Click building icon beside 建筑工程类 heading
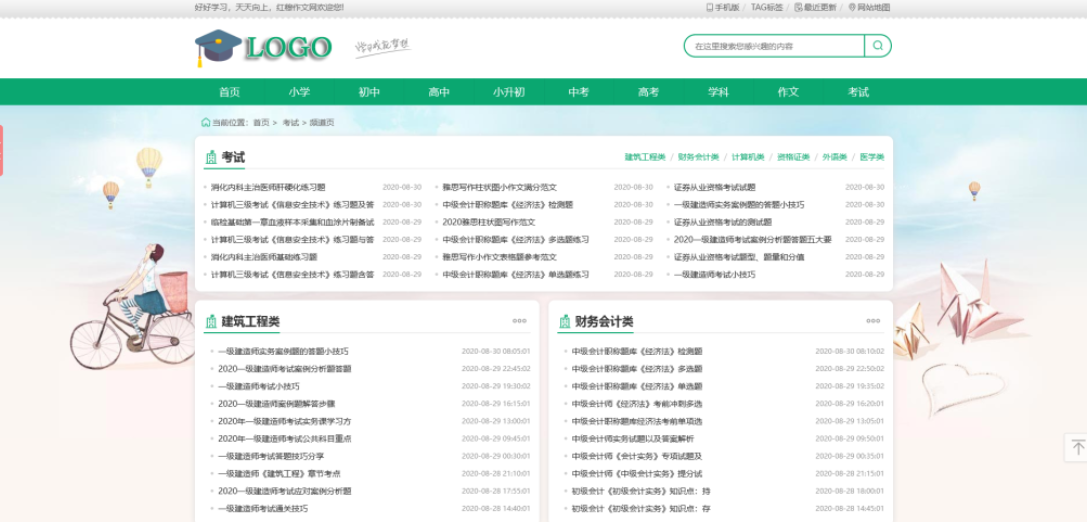Viewport: 1087px width, 532px height. (211, 321)
